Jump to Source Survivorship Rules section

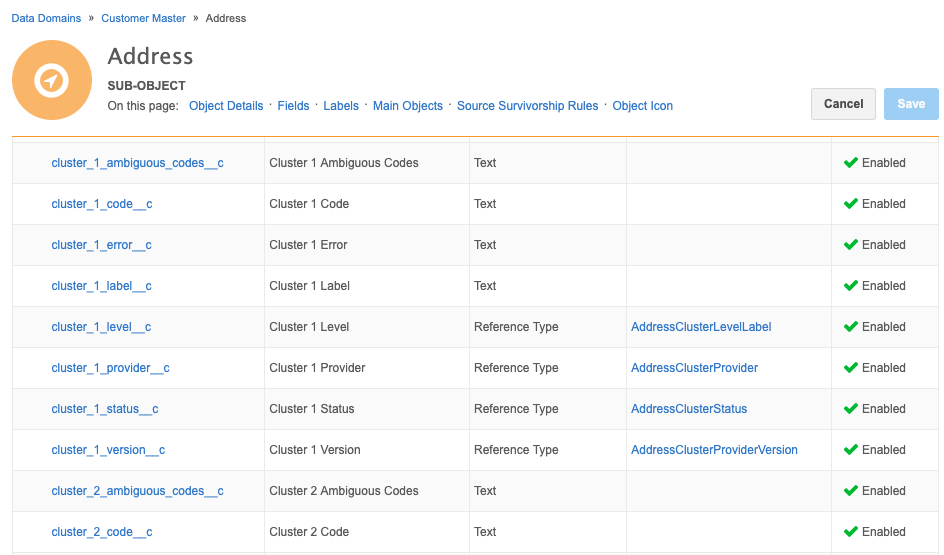(x=527, y=106)
